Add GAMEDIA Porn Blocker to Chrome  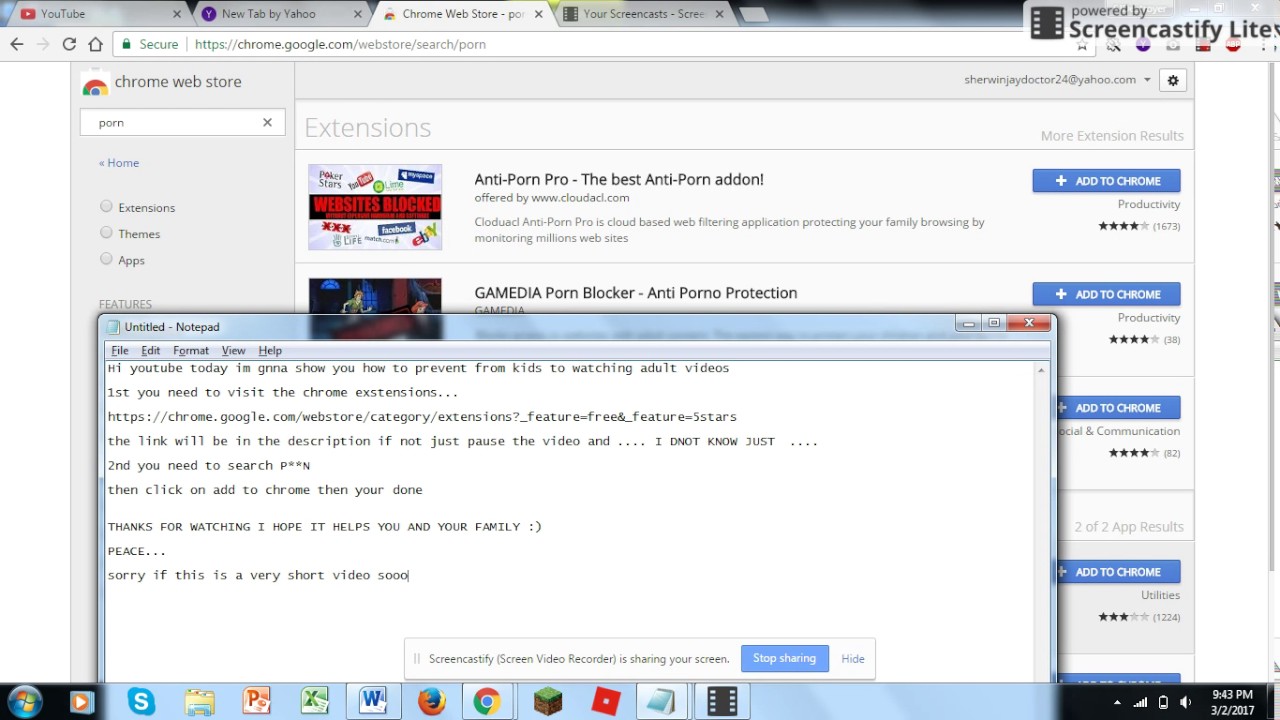[1106, 294]
